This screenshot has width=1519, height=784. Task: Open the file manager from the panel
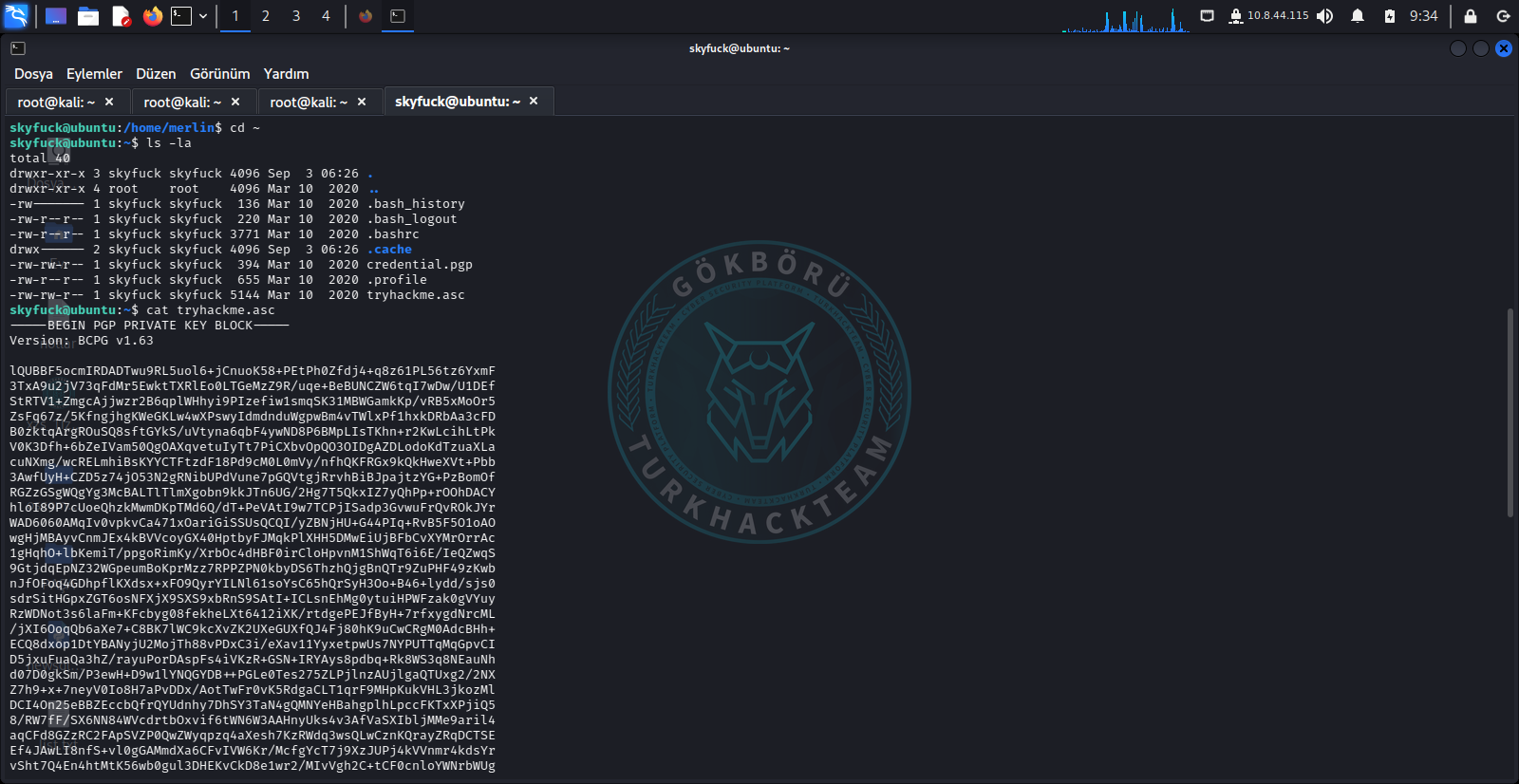88,16
